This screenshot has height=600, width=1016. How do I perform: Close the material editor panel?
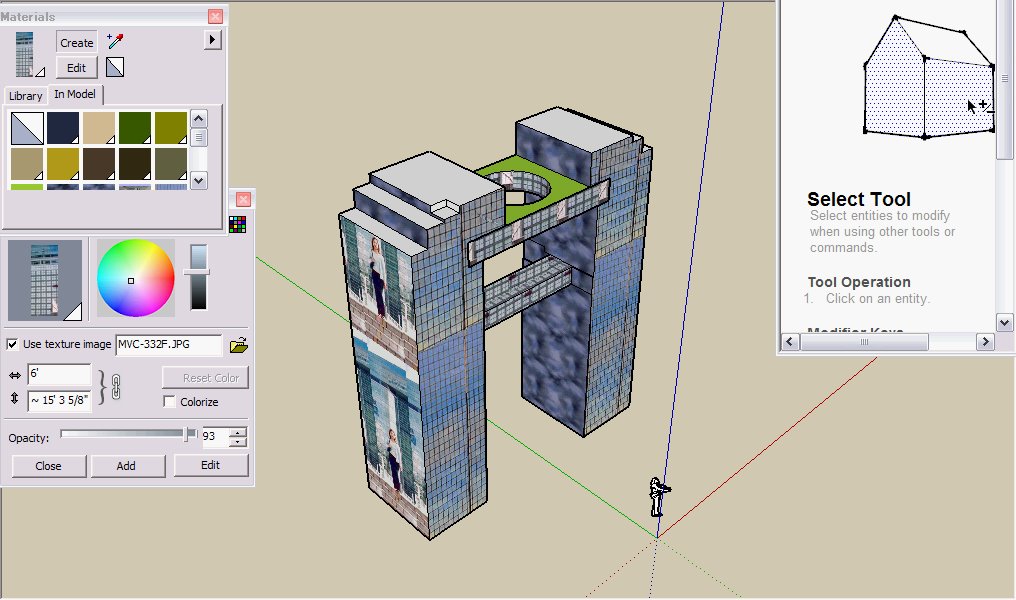(243, 199)
